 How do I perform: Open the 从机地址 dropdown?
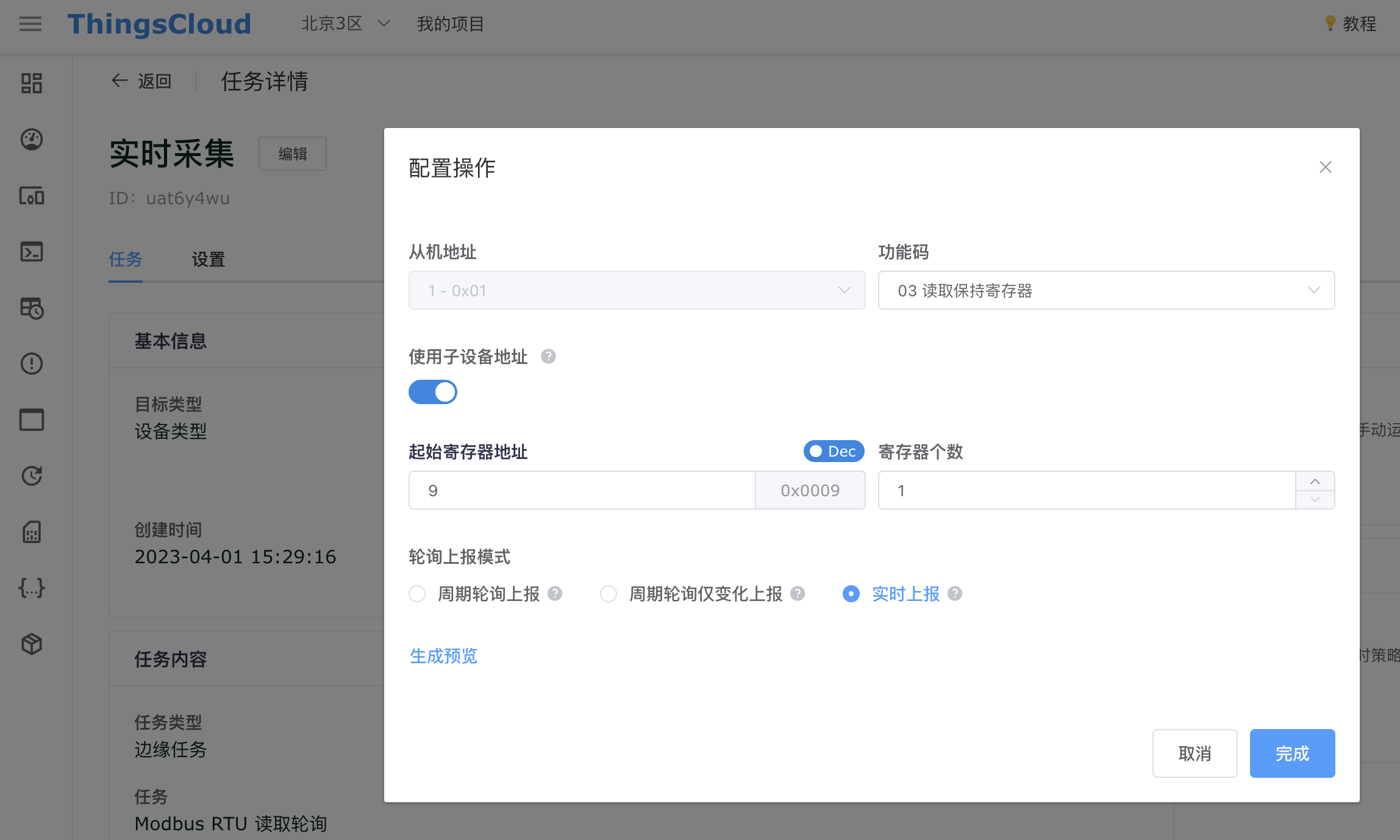pyautogui.click(x=637, y=290)
